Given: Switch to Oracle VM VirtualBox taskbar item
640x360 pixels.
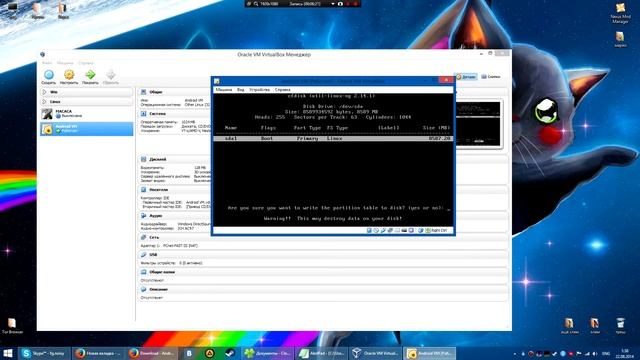Looking at the screenshot, I should tap(375, 353).
